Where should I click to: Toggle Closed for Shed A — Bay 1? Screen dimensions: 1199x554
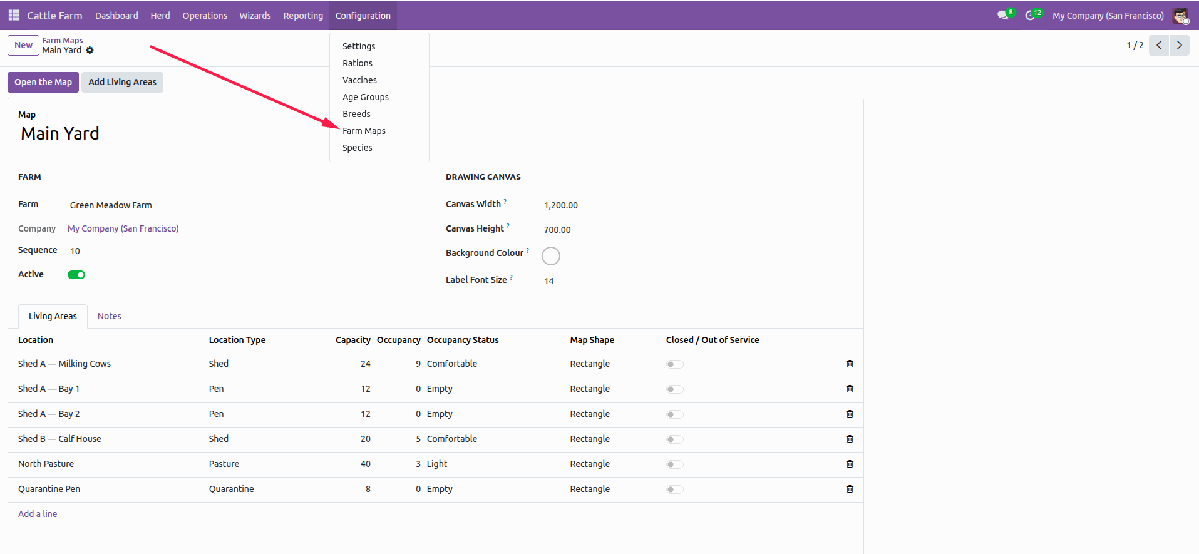(675, 389)
